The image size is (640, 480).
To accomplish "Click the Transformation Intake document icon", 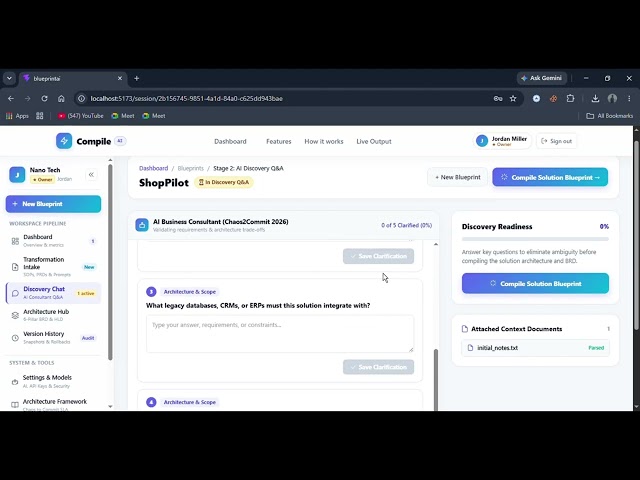I will 15,267.
